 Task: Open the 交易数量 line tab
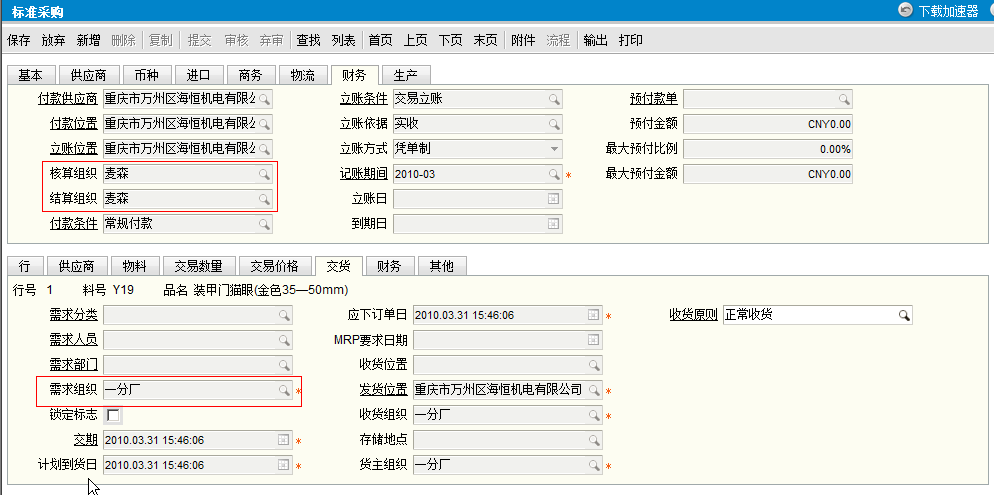point(199,266)
